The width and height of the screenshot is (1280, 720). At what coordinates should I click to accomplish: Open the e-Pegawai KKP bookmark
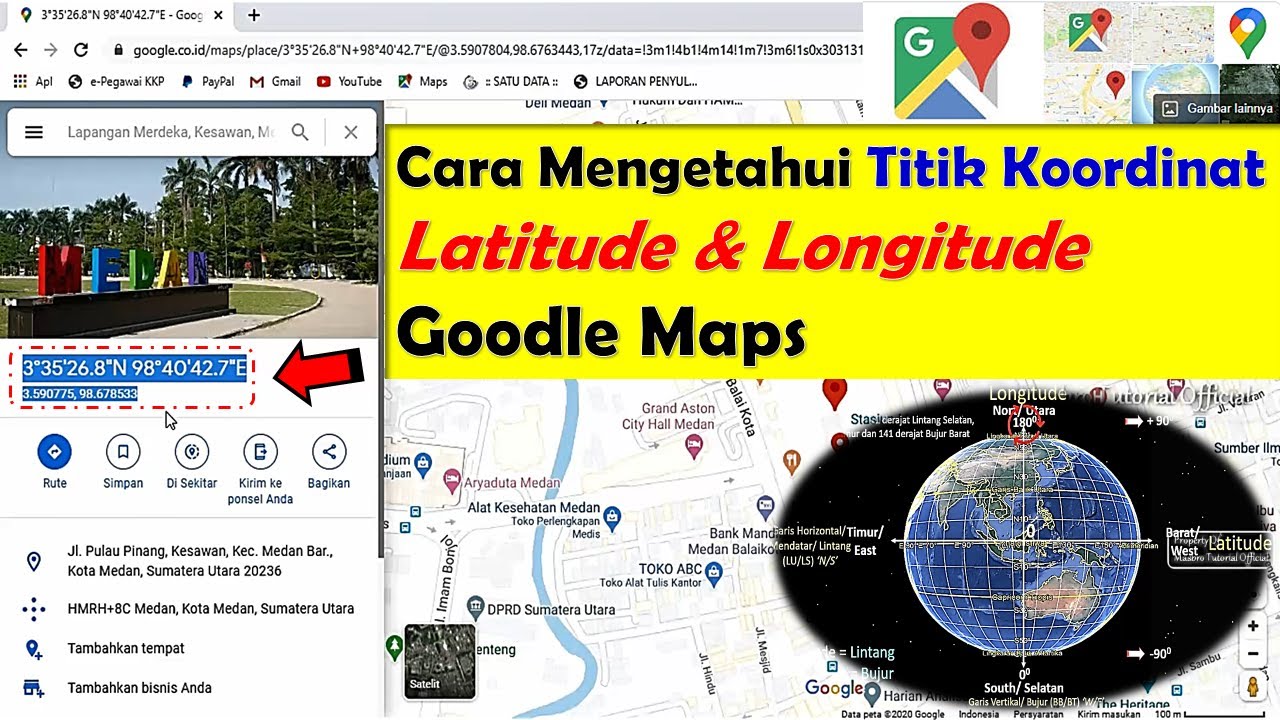point(116,81)
